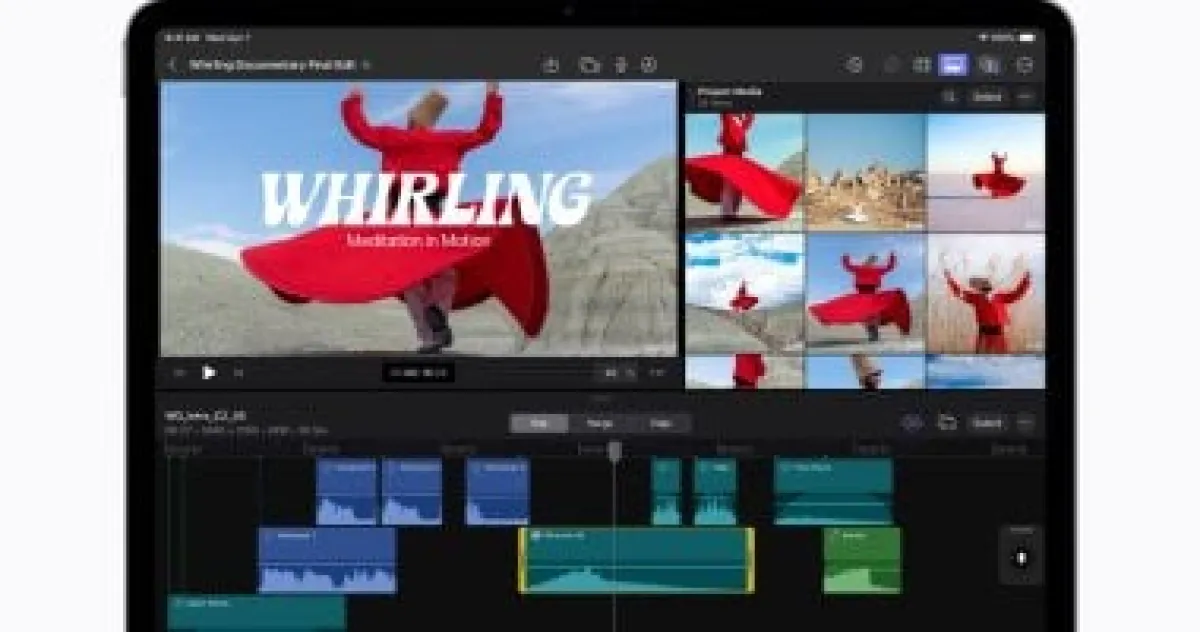Toggle the highlighted purple browser panel button
The image size is (1200, 632).
click(x=953, y=65)
